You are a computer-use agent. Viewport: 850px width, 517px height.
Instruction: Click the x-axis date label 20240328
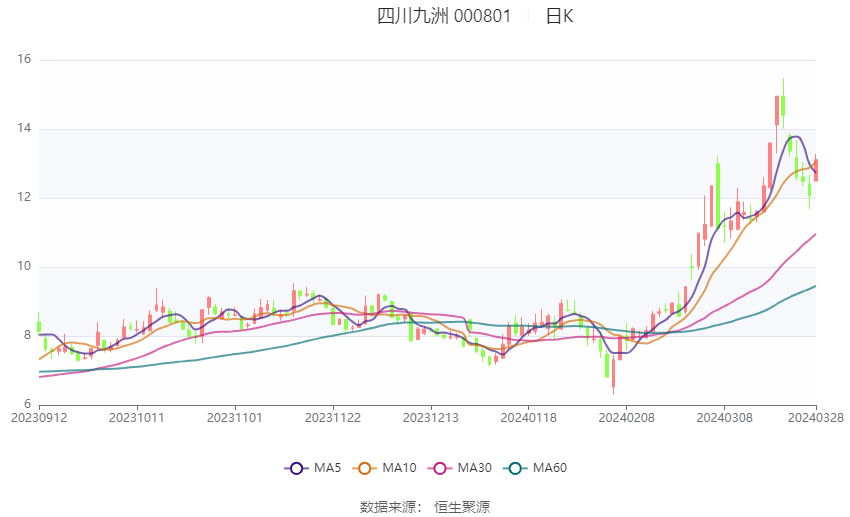[816, 418]
